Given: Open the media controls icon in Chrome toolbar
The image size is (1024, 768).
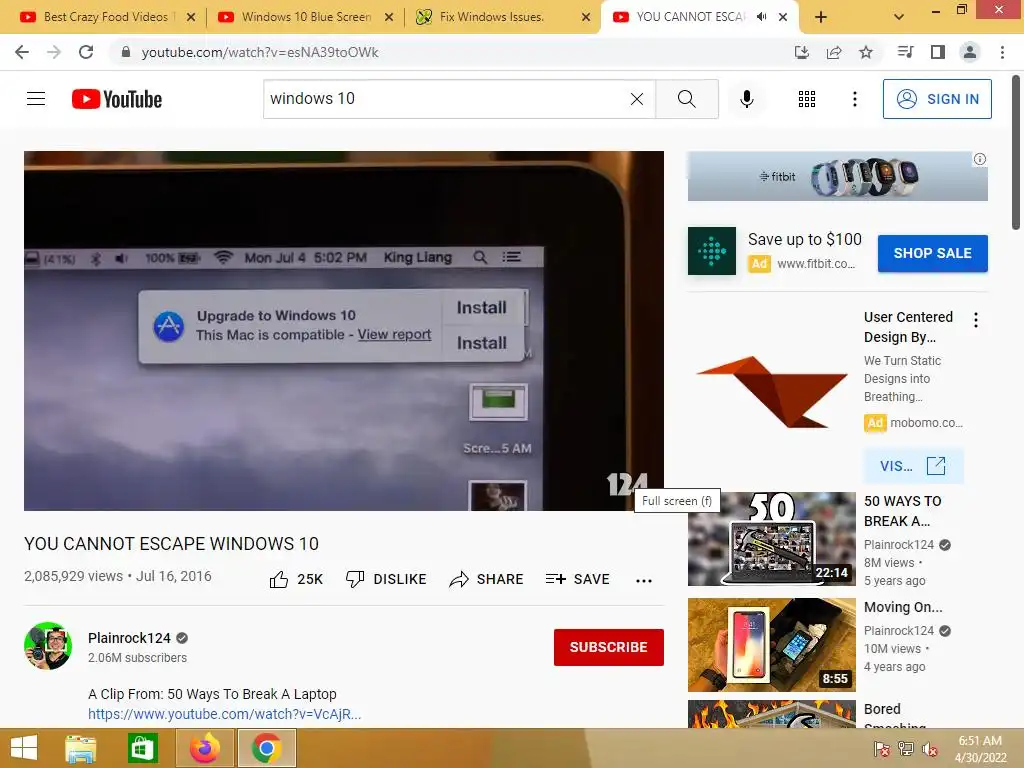Looking at the screenshot, I should coord(905,52).
